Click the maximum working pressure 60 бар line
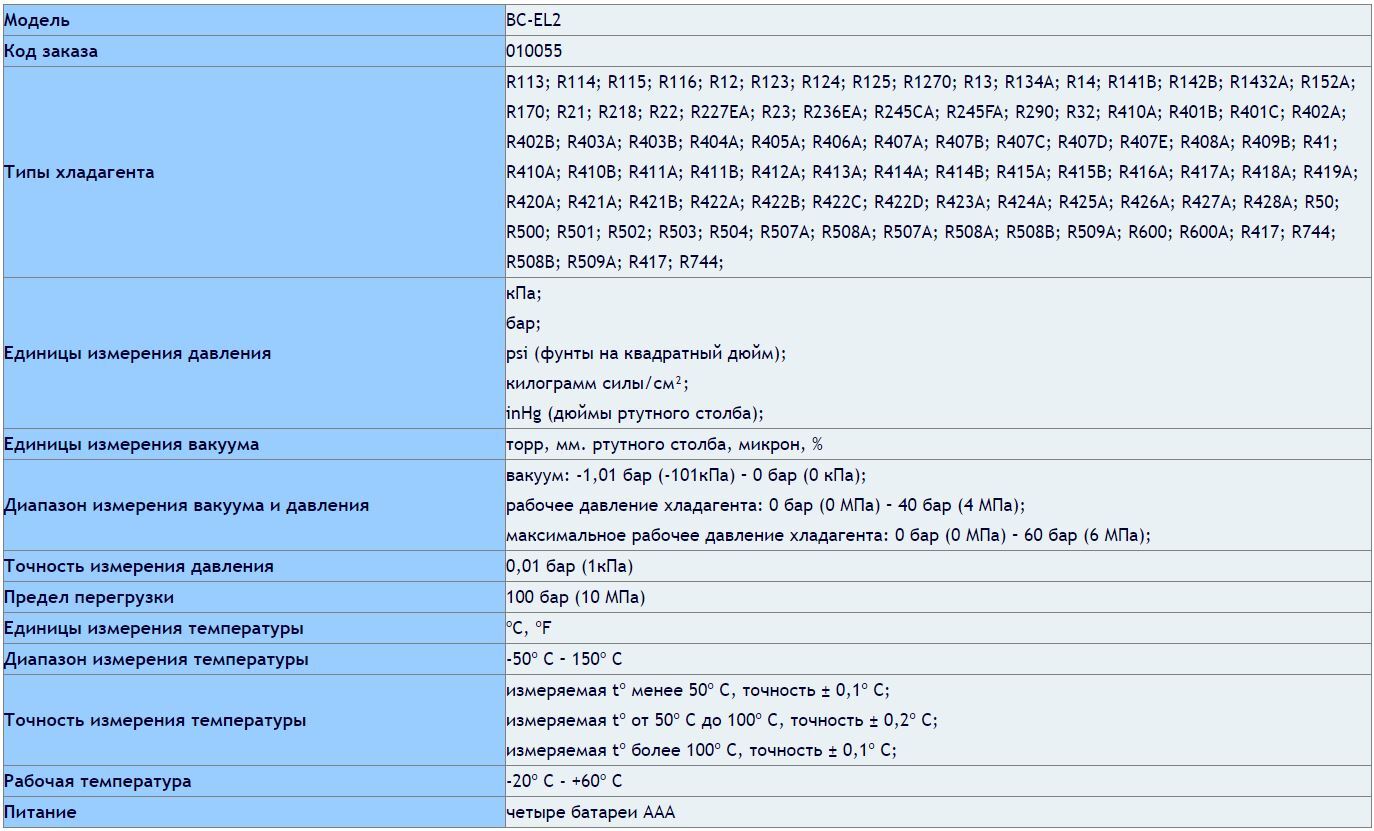Screen dimensions: 1374x831 click(x=828, y=535)
